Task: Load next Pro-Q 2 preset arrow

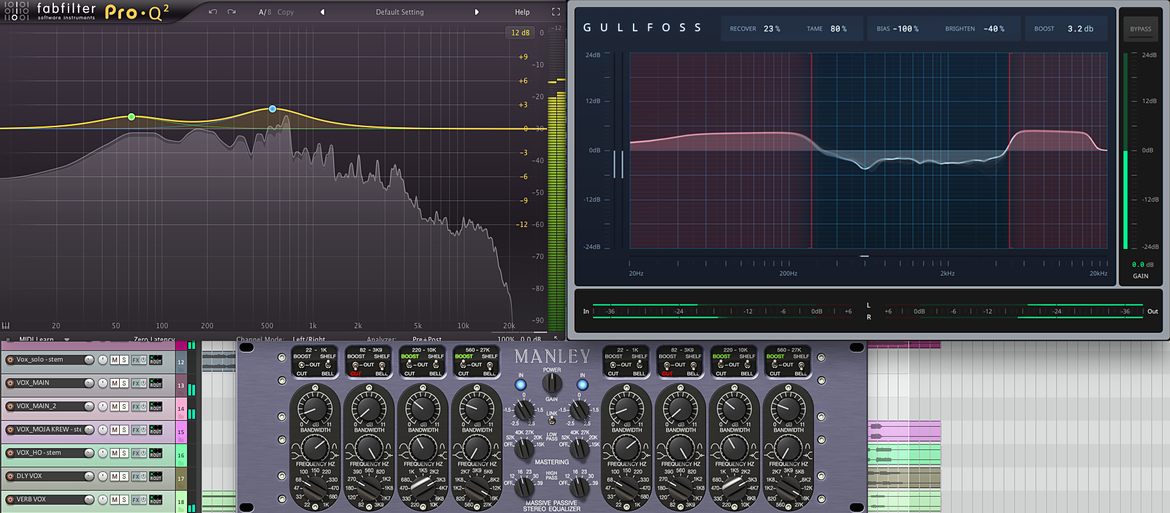Action: (x=477, y=12)
